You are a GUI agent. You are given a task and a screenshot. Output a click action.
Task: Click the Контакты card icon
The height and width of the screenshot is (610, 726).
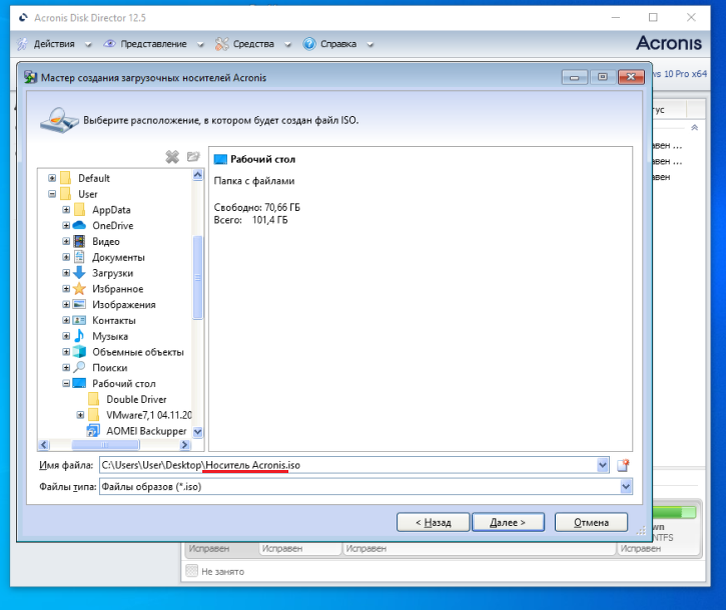80,320
